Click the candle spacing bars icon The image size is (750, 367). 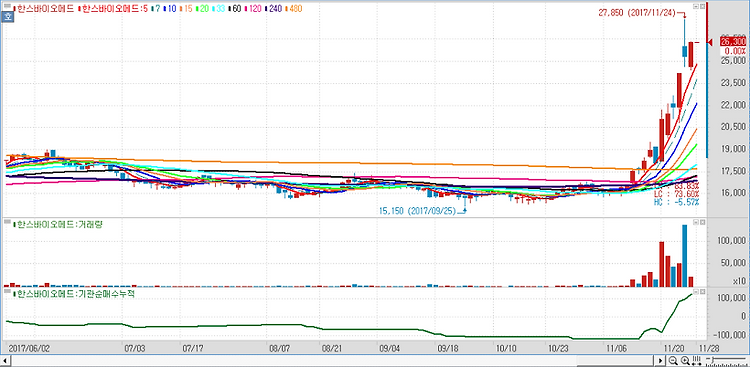click(x=696, y=360)
